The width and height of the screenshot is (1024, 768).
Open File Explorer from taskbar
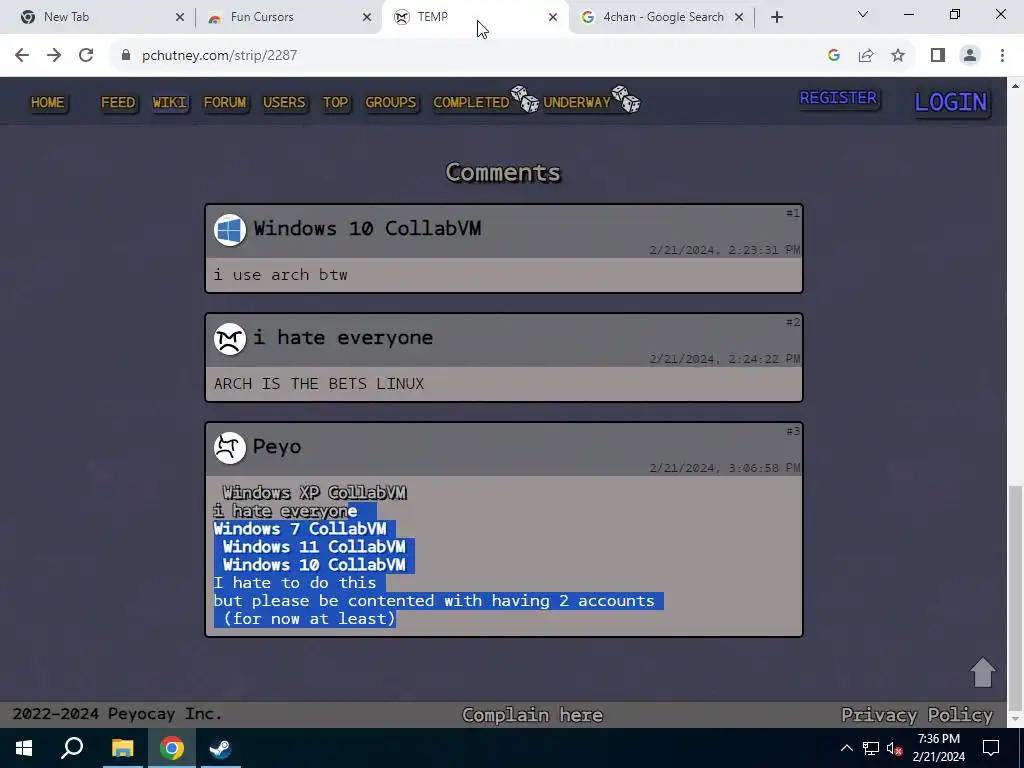(122, 748)
